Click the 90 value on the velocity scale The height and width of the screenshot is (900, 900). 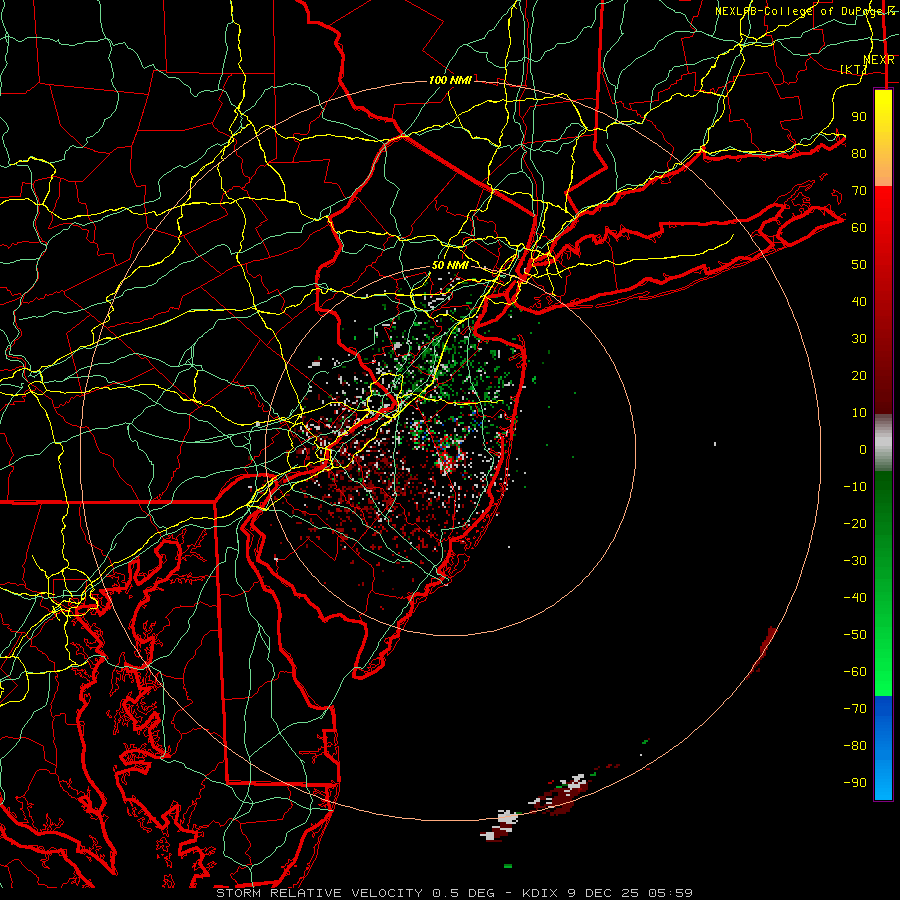coord(859,117)
